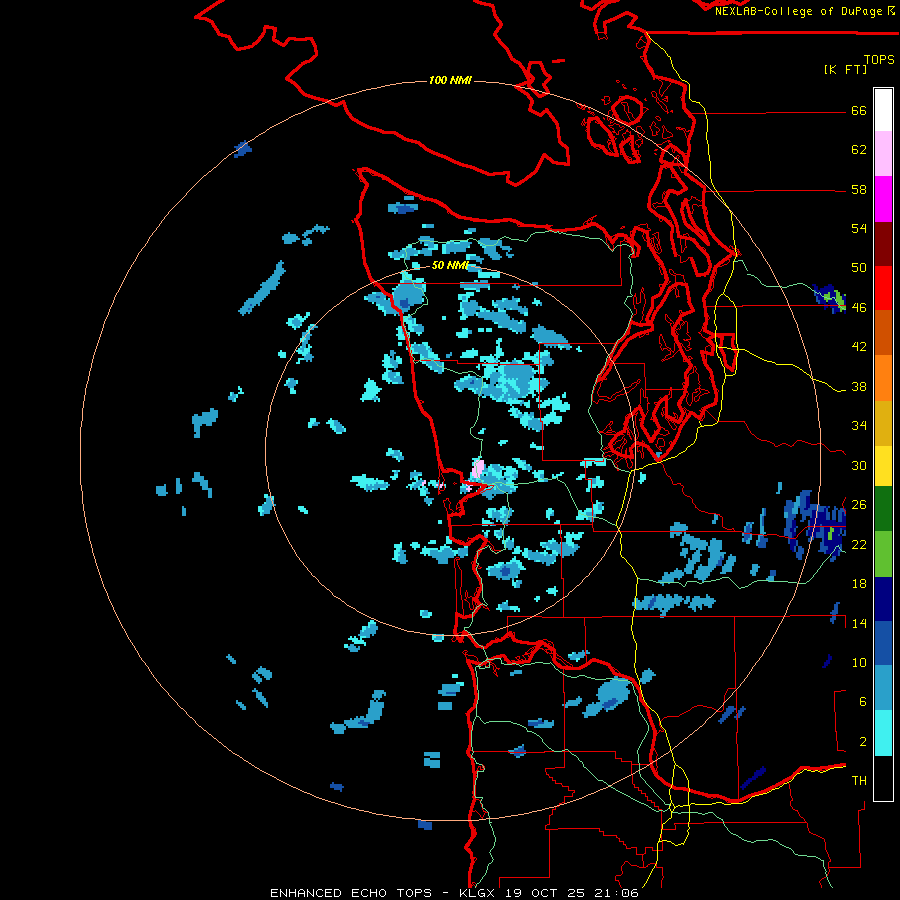This screenshot has height=900, width=900.
Task: Click the '[K FT]' units label
Action: [845, 69]
